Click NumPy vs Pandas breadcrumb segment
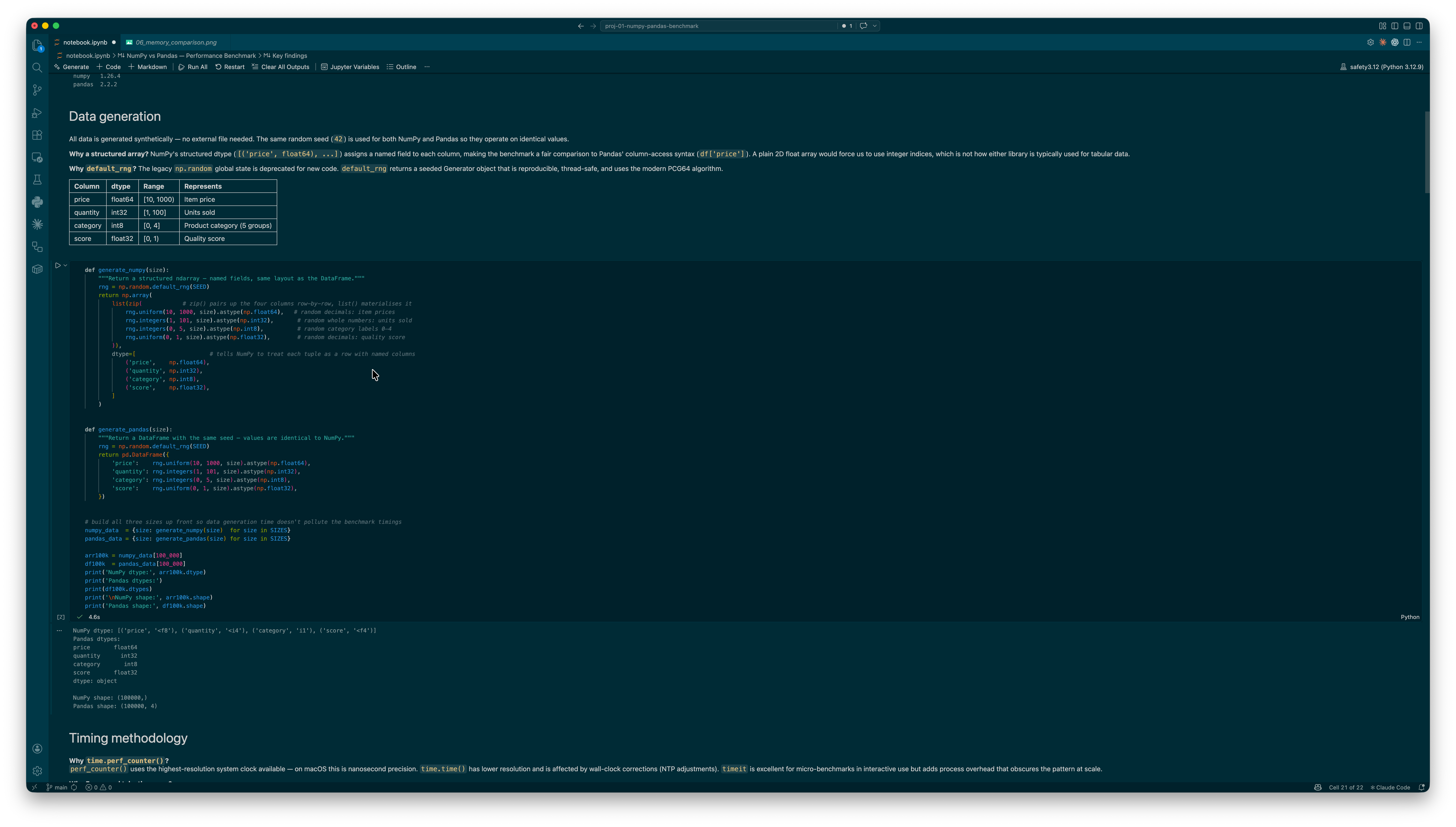This screenshot has width=1456, height=827. [x=187, y=56]
